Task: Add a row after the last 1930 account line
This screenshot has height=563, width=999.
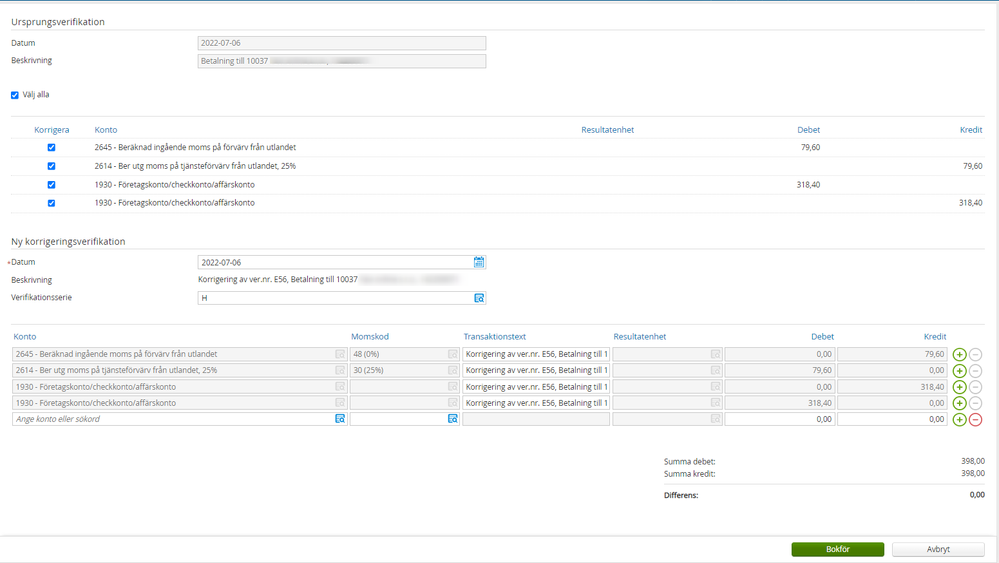Action: pyautogui.click(x=959, y=403)
